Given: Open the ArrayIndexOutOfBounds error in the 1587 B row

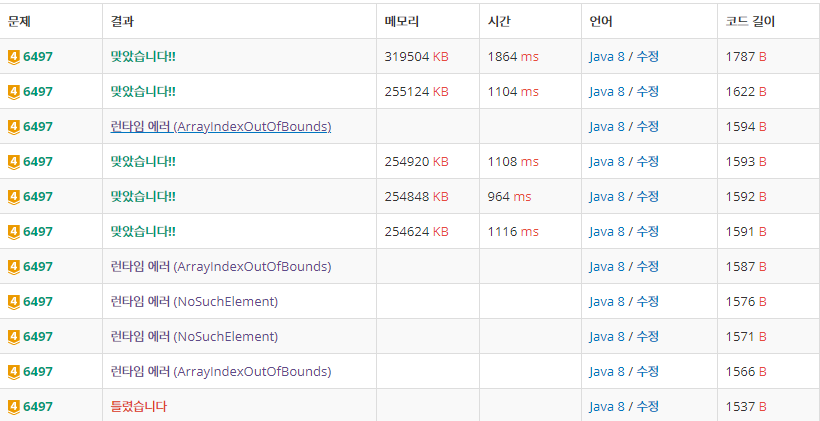Looking at the screenshot, I should click(221, 267).
